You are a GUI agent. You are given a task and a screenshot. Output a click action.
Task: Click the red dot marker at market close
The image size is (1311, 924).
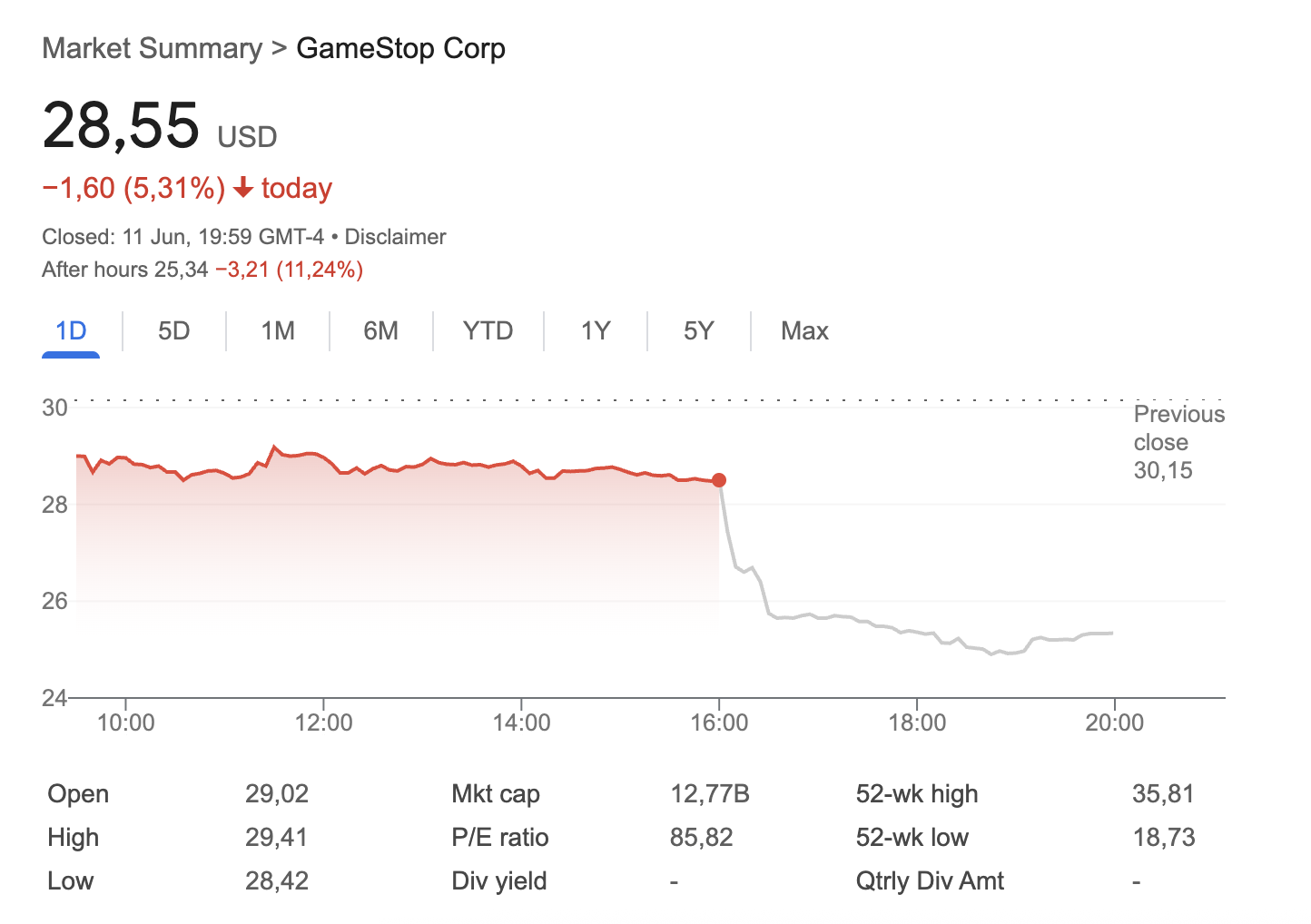pyautogui.click(x=719, y=480)
